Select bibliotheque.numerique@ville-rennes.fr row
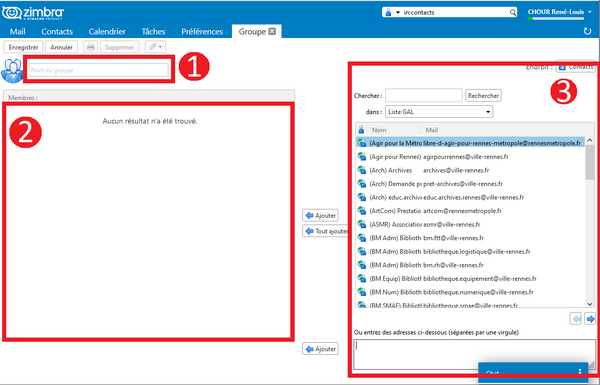 pyautogui.click(x=470, y=292)
